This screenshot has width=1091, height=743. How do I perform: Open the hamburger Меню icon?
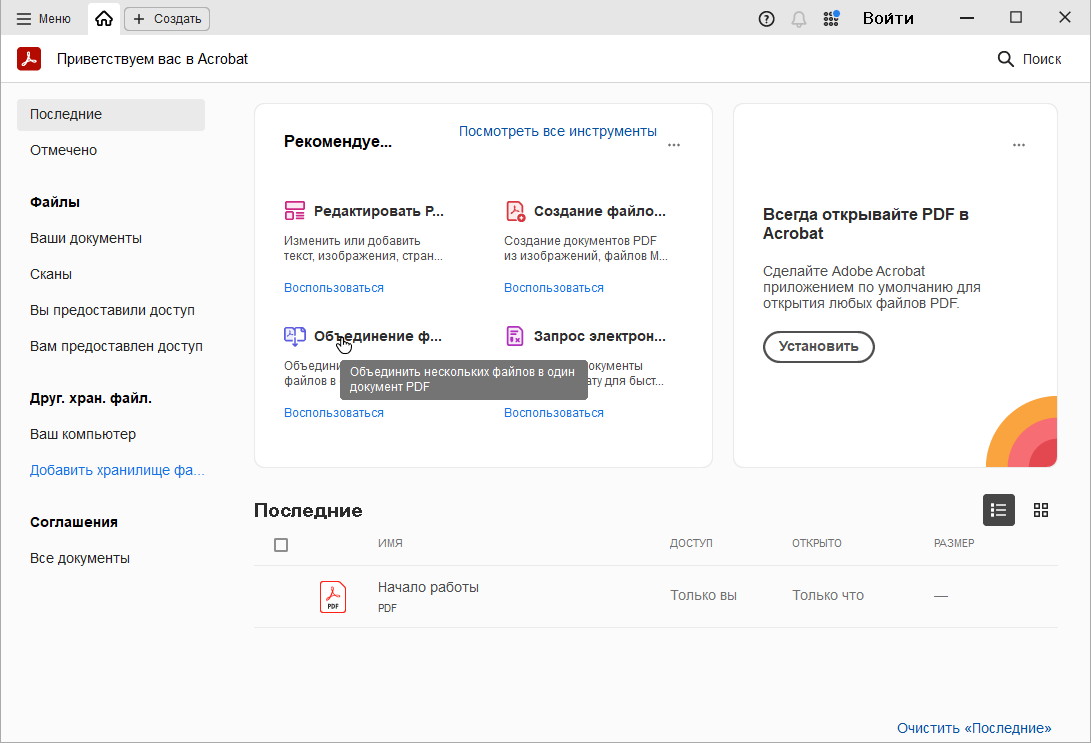coord(24,19)
